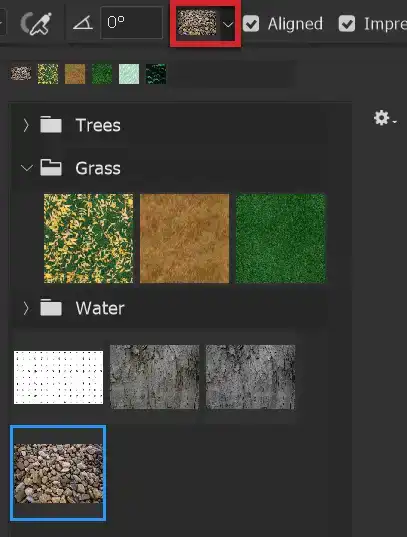Screen dimensions: 407x537
Task: Select the Grass group label
Action: point(98,168)
